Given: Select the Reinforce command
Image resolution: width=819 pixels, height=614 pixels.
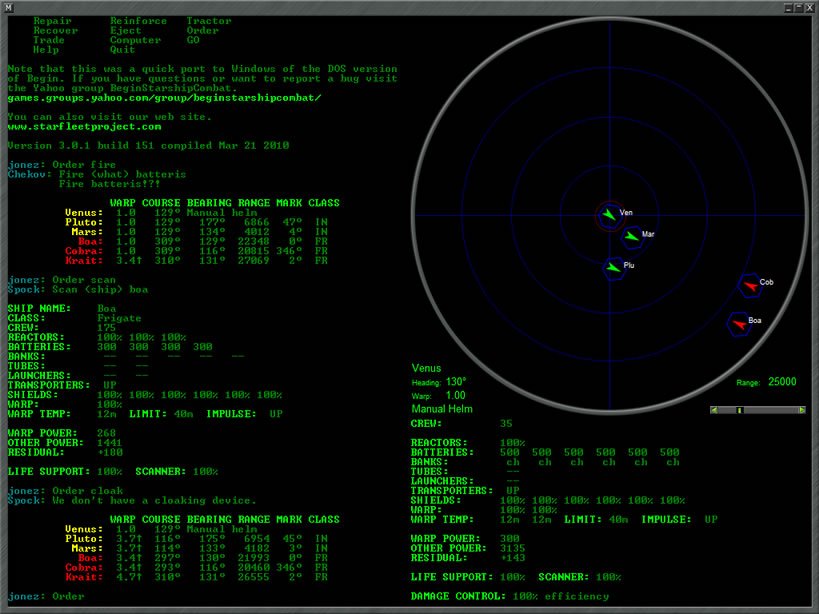Looking at the screenshot, I should coord(138,21).
